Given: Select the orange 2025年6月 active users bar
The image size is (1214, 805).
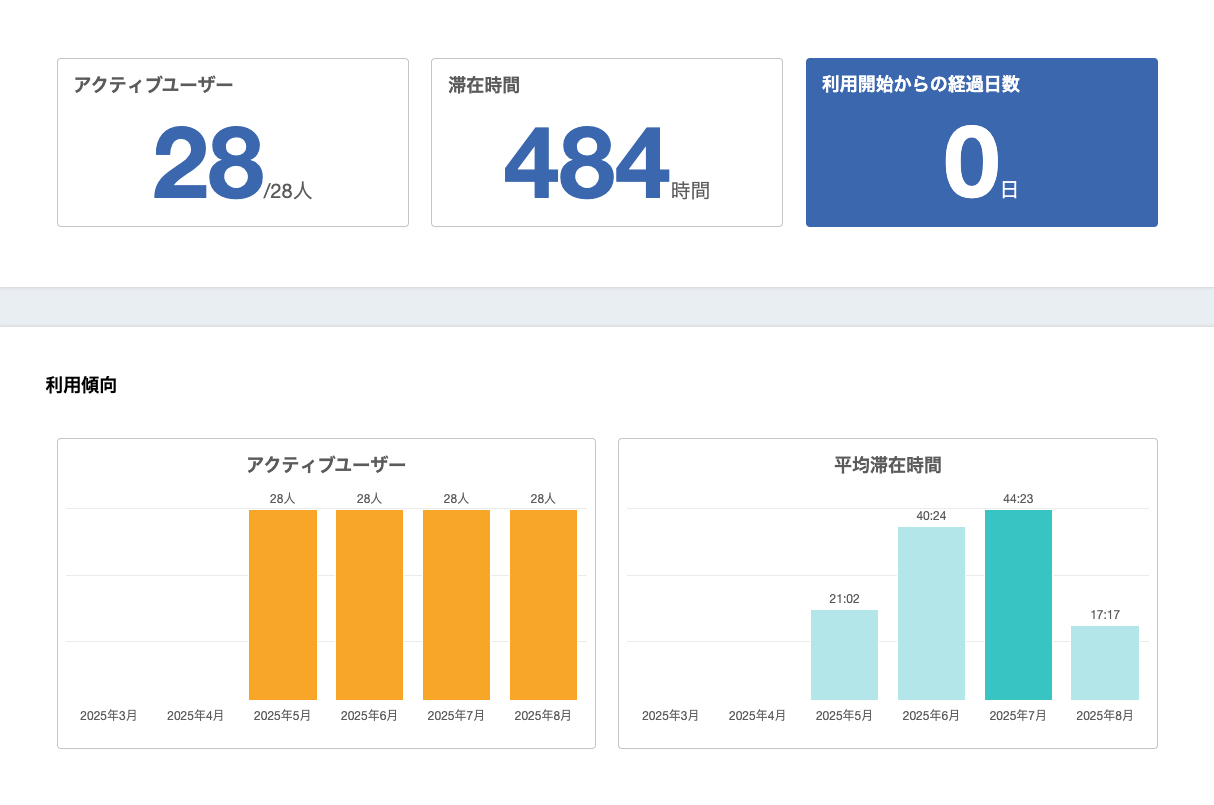Looking at the screenshot, I should 369,605.
